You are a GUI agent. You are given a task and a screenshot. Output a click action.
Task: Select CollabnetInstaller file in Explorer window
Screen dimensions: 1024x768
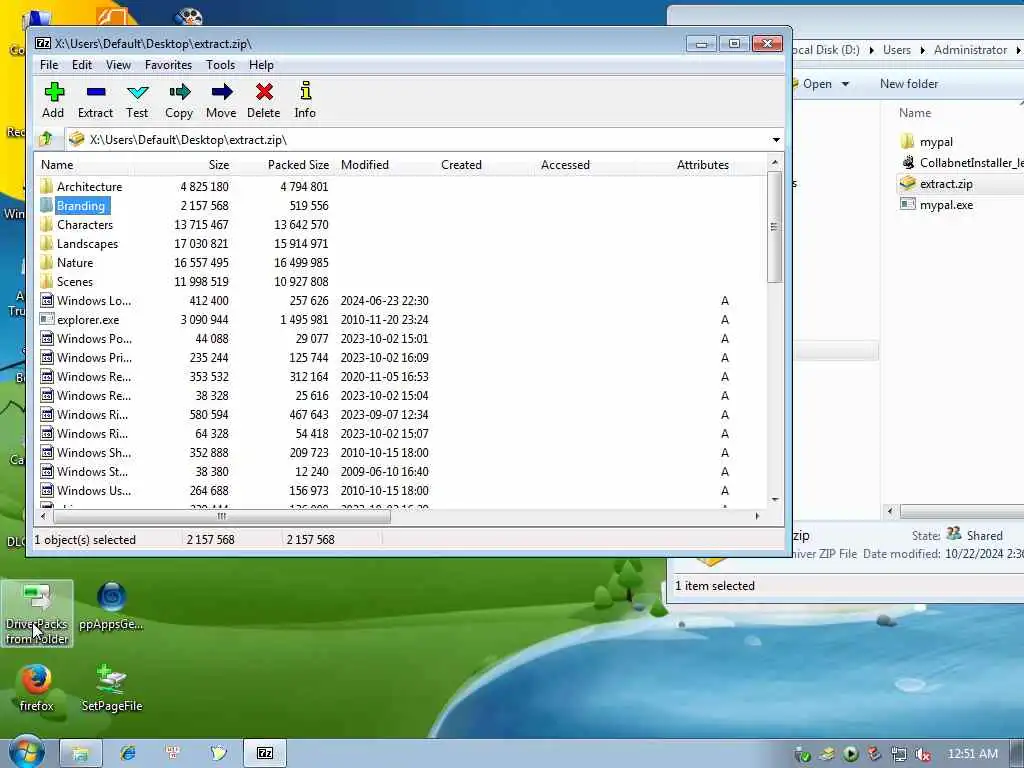(x=961, y=163)
